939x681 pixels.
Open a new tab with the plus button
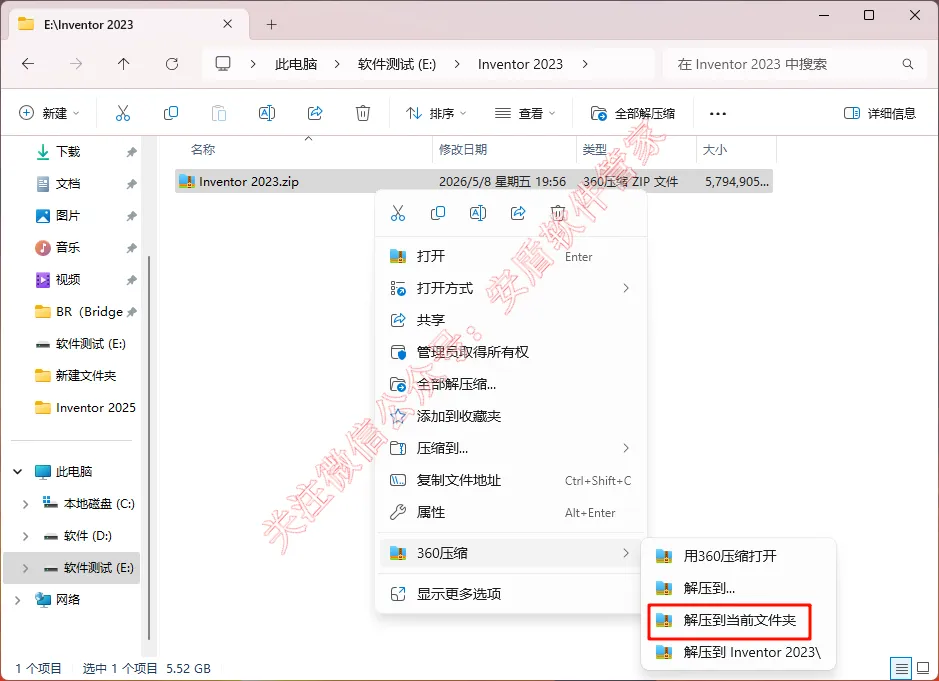[271, 25]
